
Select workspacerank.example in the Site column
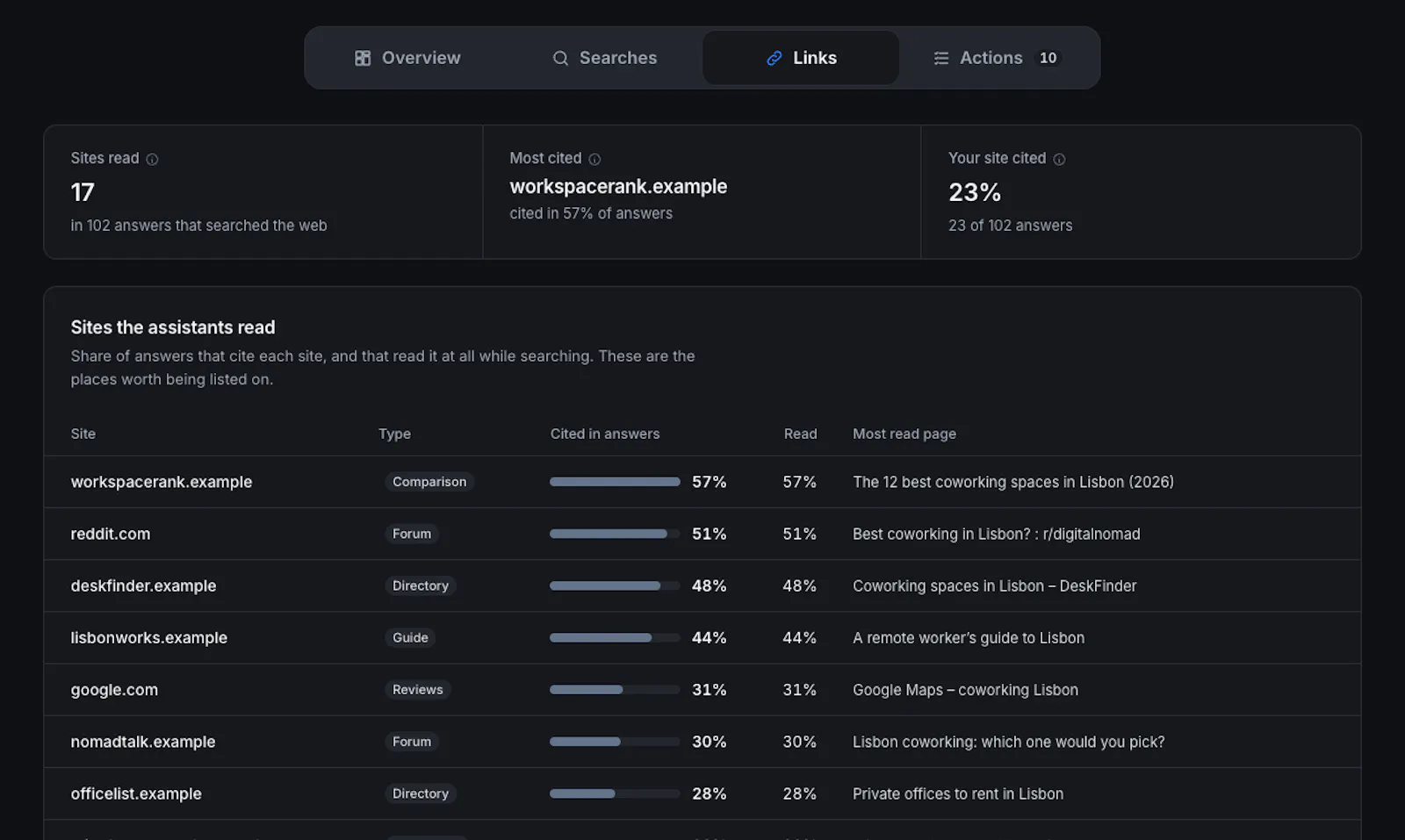[162, 482]
